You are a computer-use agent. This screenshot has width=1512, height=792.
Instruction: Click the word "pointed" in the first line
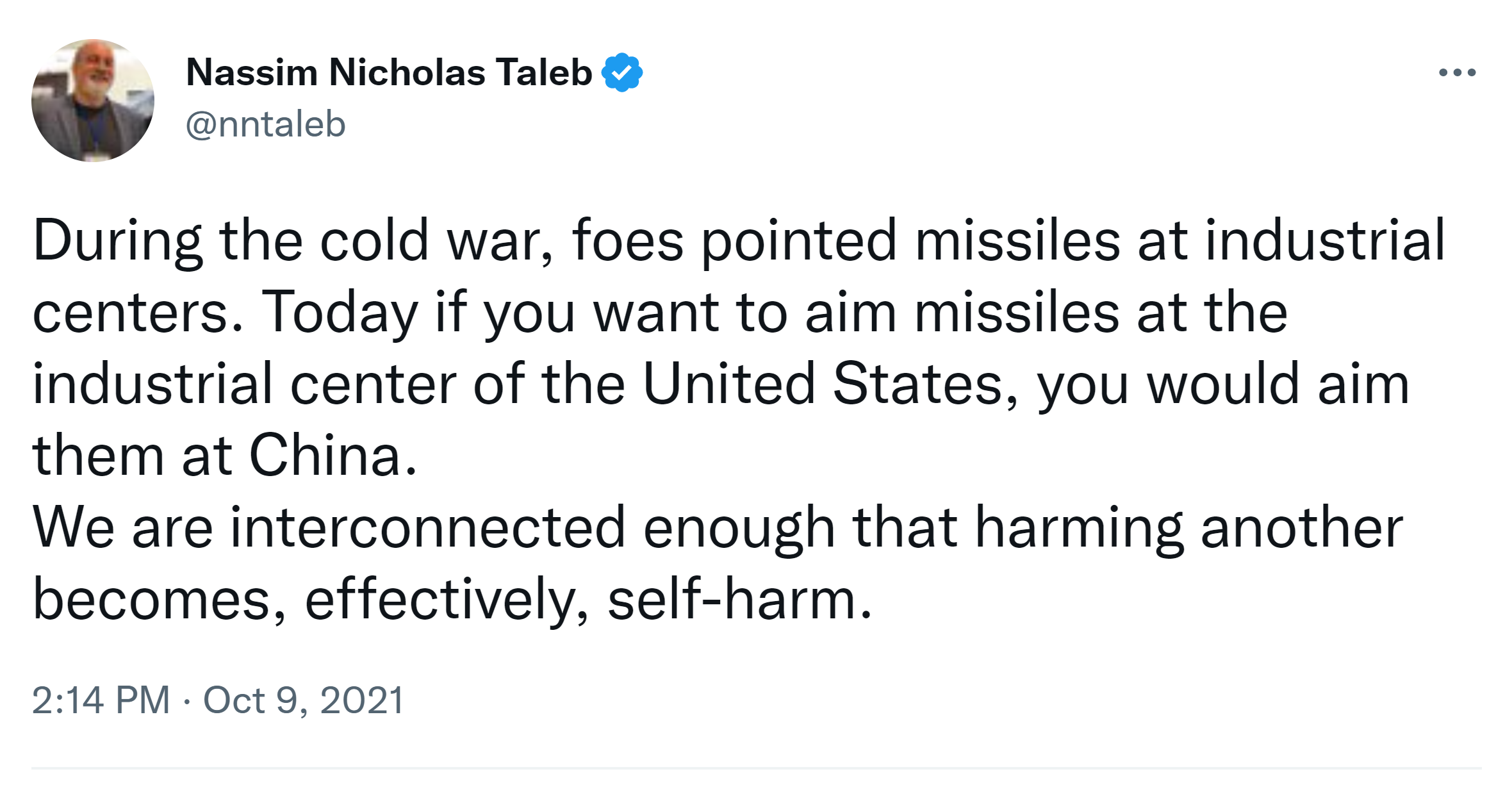coord(798,240)
